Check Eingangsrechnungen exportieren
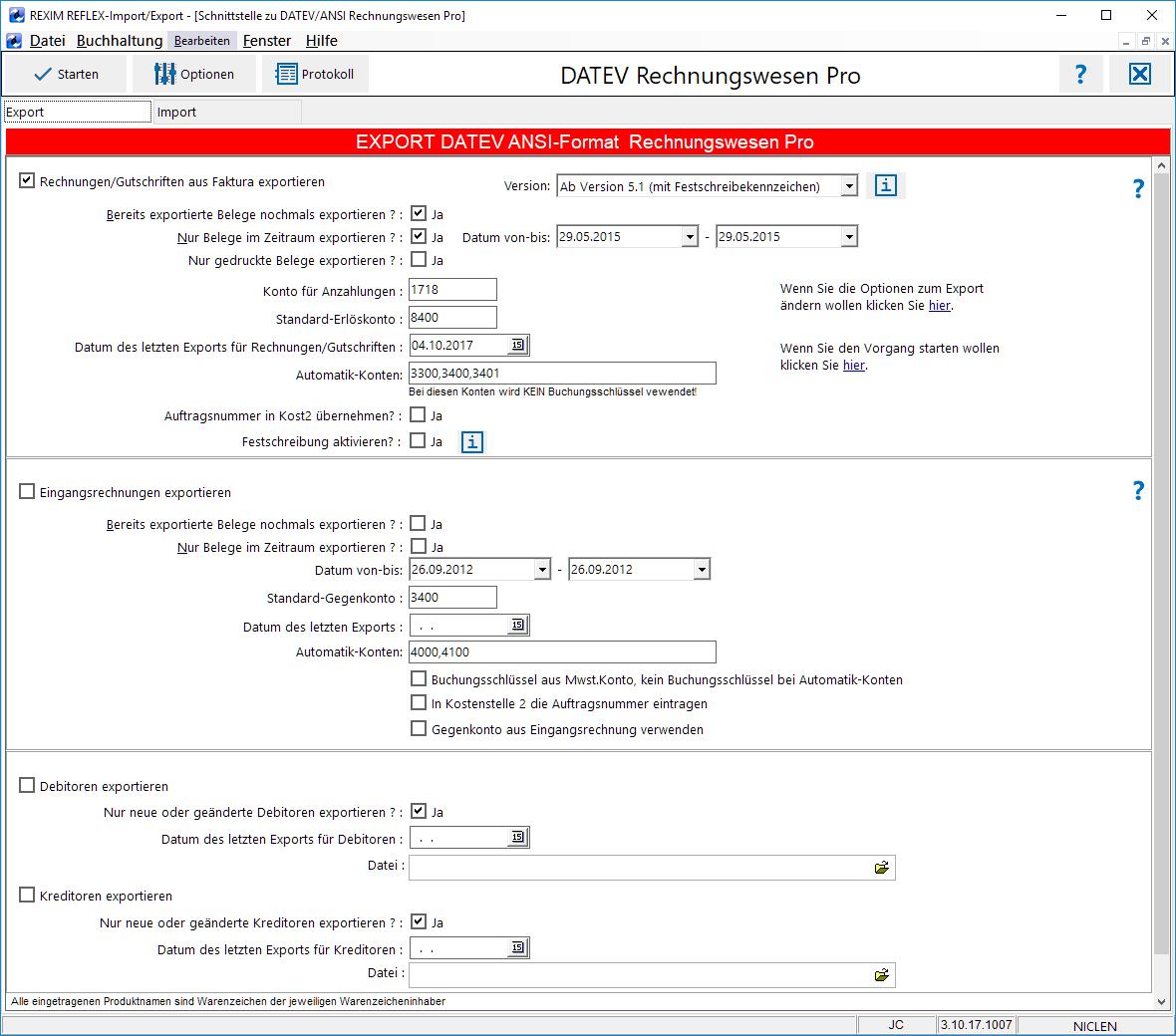The image size is (1176, 1036). tap(27, 491)
